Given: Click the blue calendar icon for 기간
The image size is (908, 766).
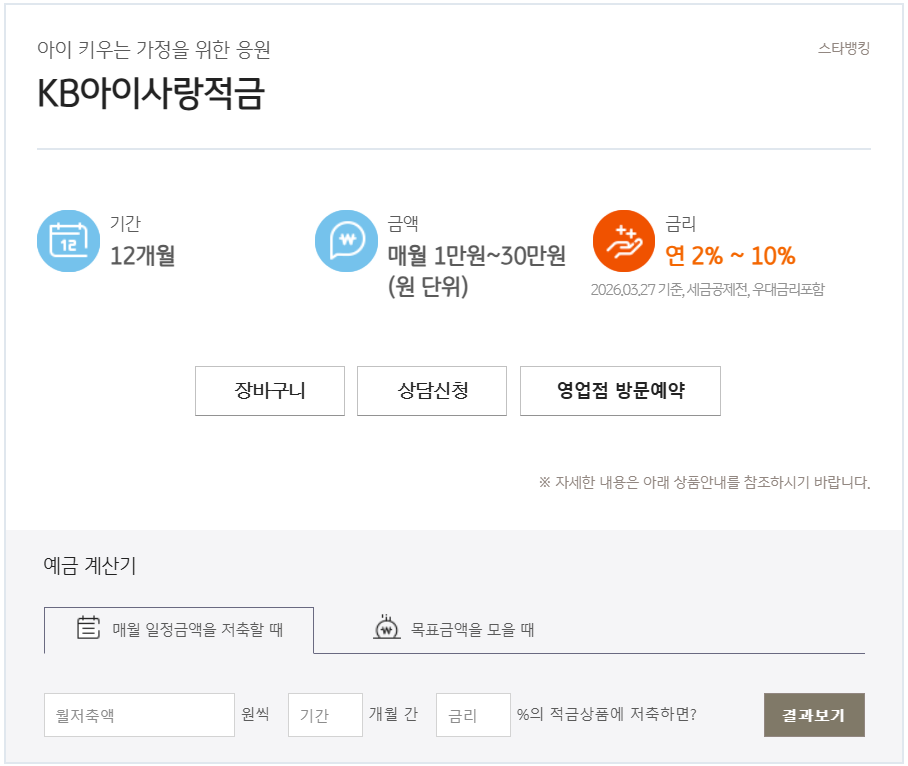Looking at the screenshot, I should (x=66, y=240).
